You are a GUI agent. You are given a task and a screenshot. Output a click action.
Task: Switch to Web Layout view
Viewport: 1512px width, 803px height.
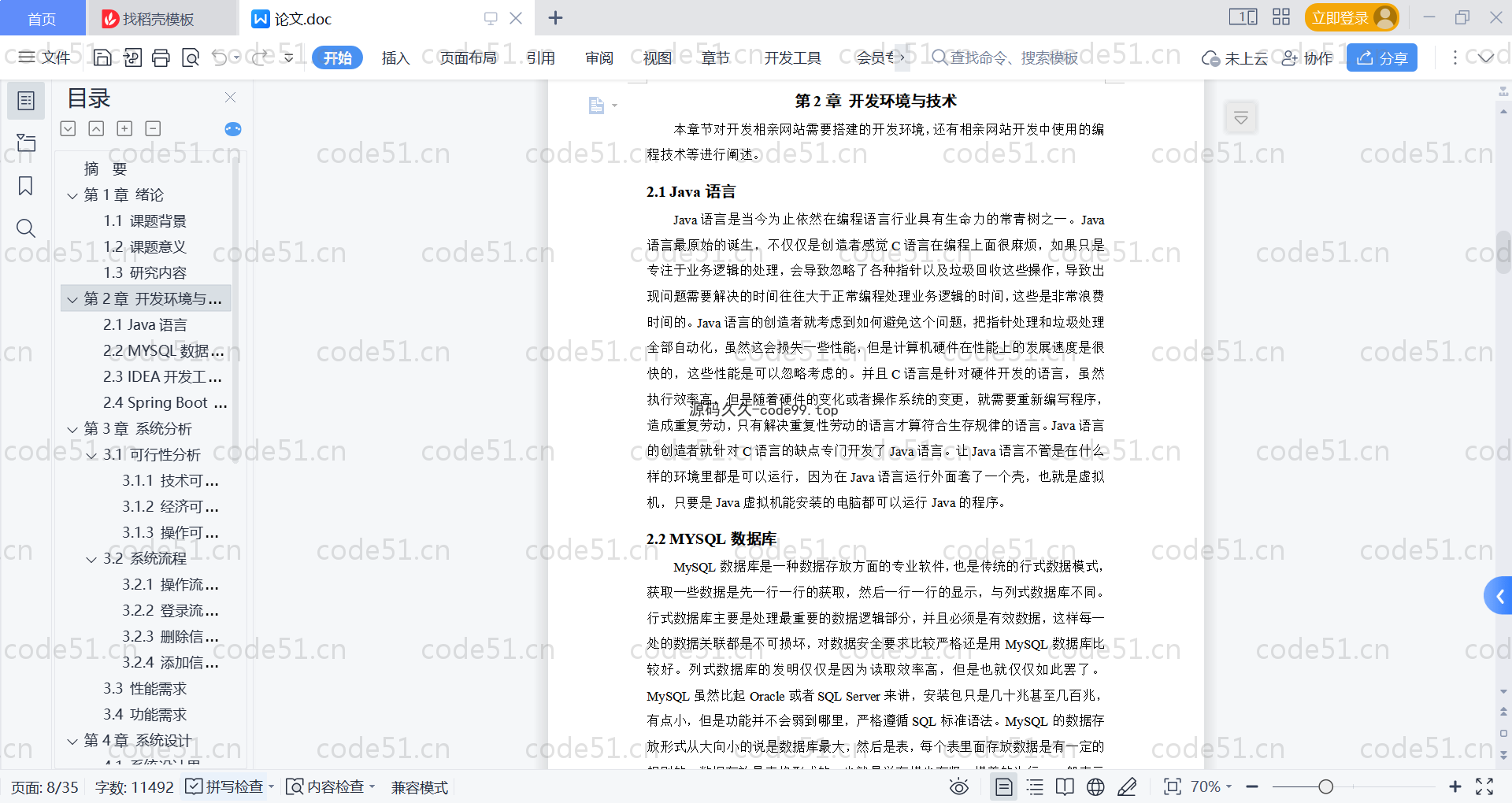coord(1095,786)
